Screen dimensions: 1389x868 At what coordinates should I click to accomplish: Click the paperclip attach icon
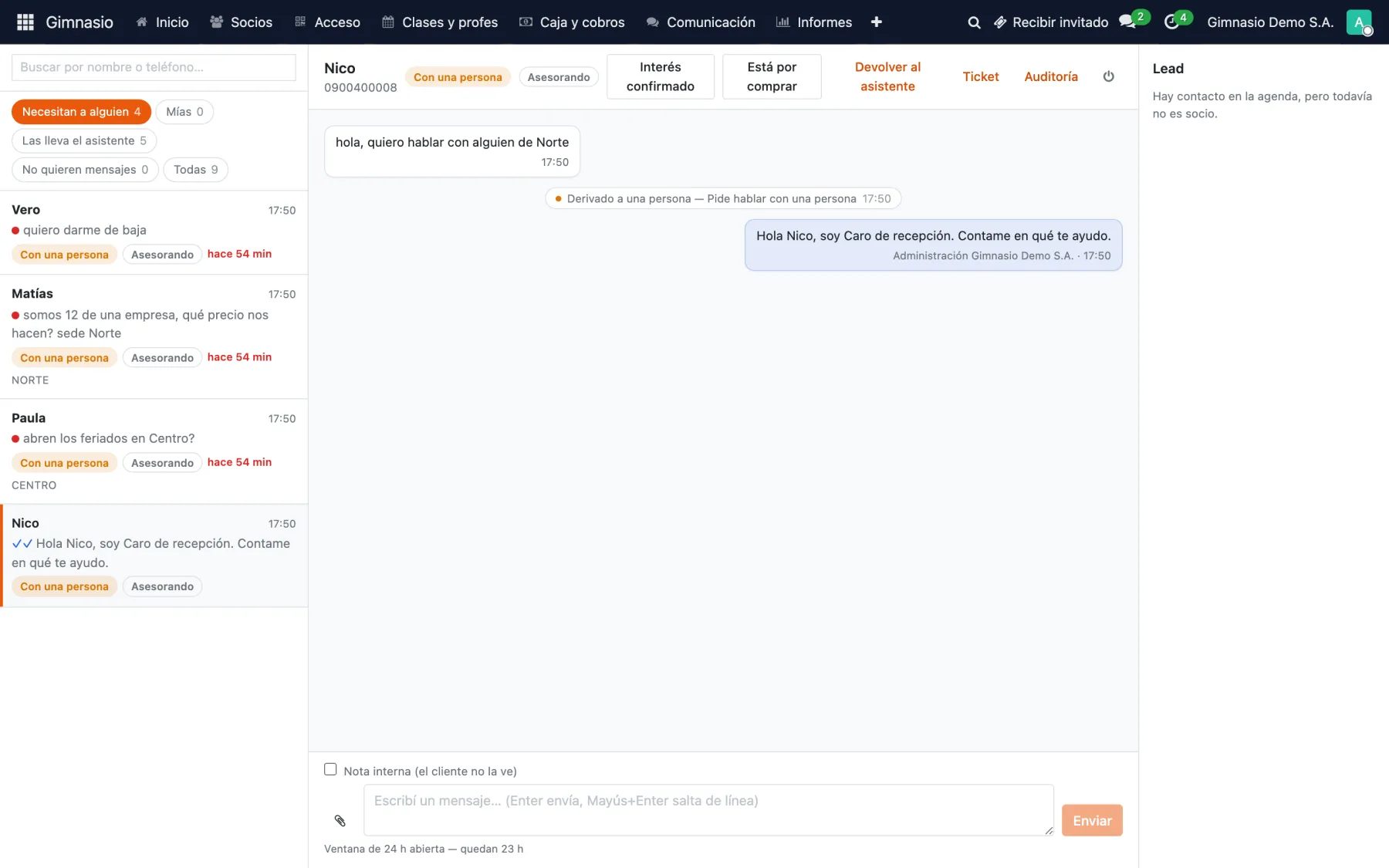(x=340, y=820)
